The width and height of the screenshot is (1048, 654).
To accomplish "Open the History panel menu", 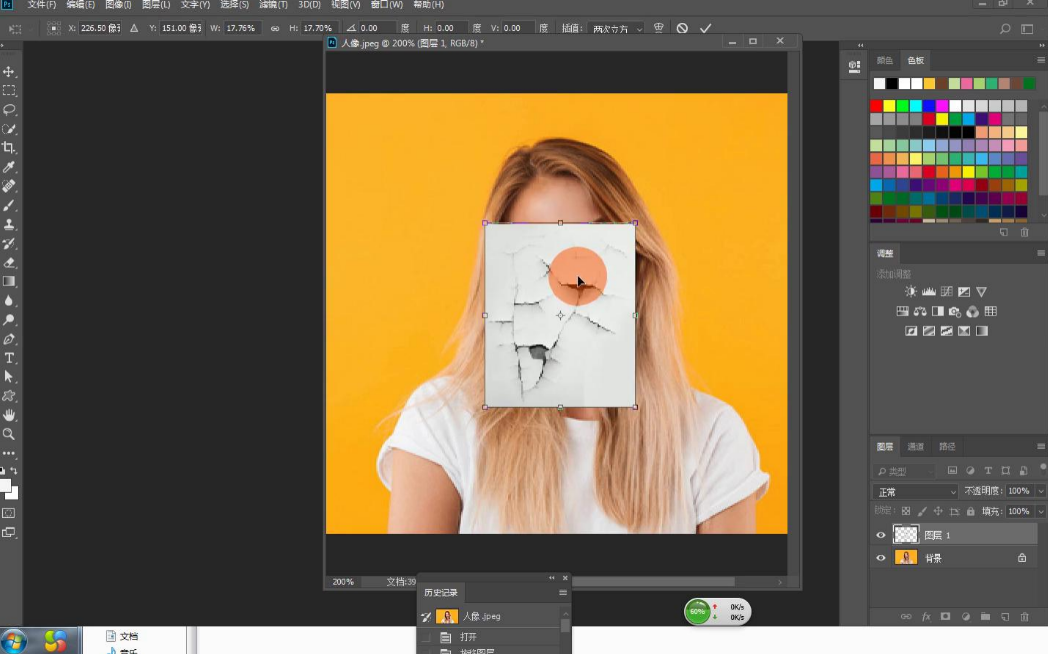I will 563,593.
